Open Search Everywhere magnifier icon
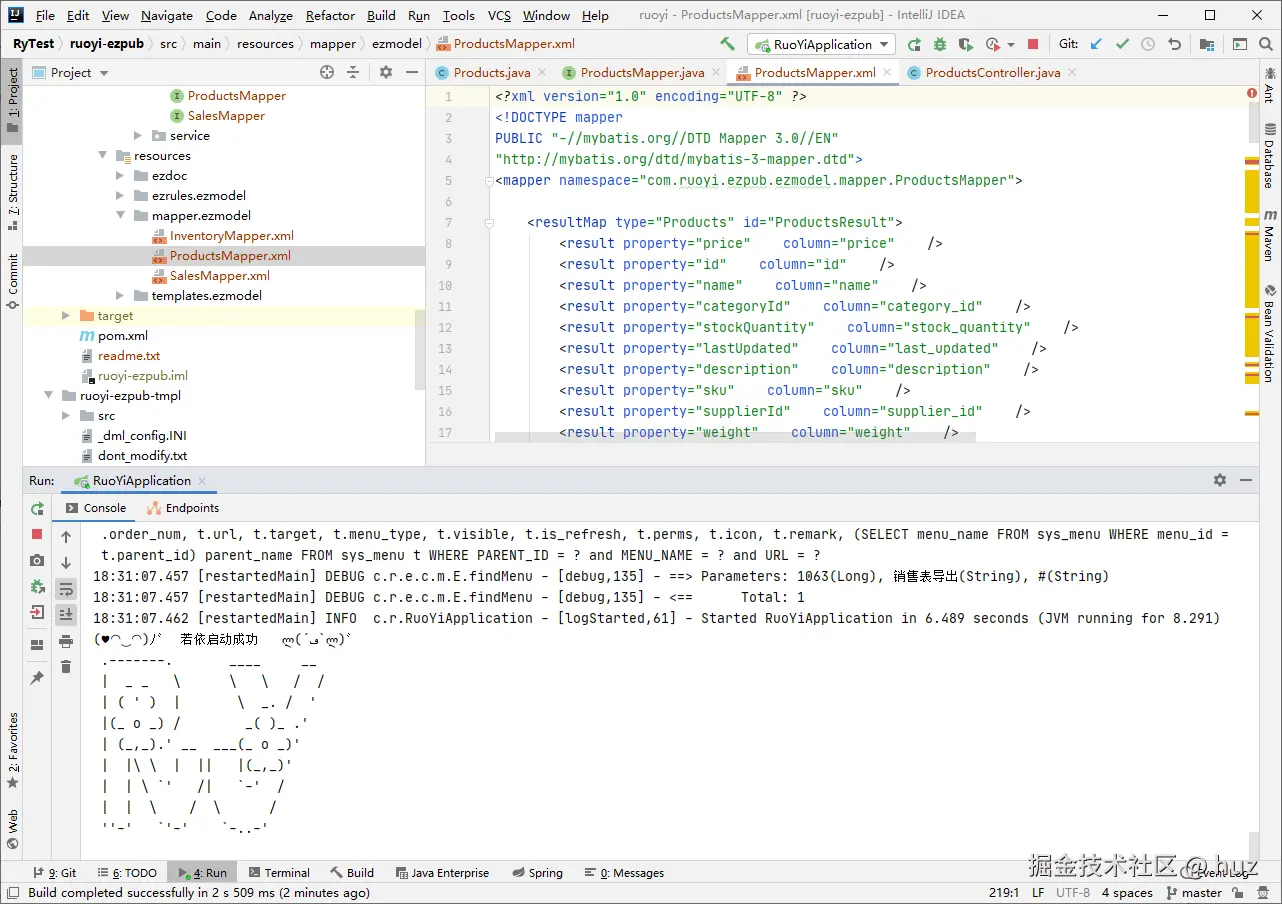Viewport: 1282px width, 904px height. tap(1267, 44)
